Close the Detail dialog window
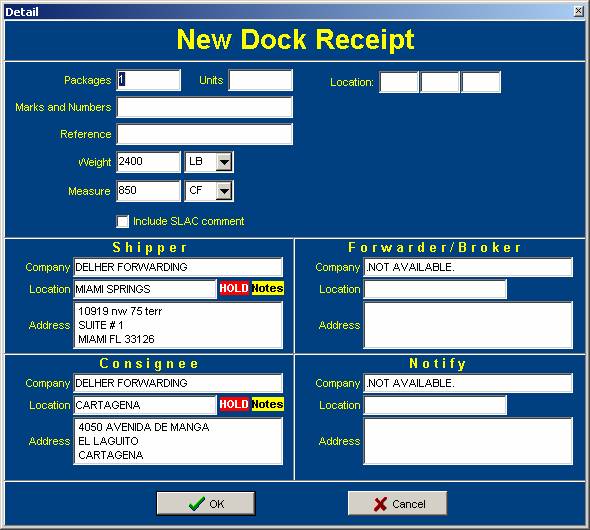 pos(579,11)
